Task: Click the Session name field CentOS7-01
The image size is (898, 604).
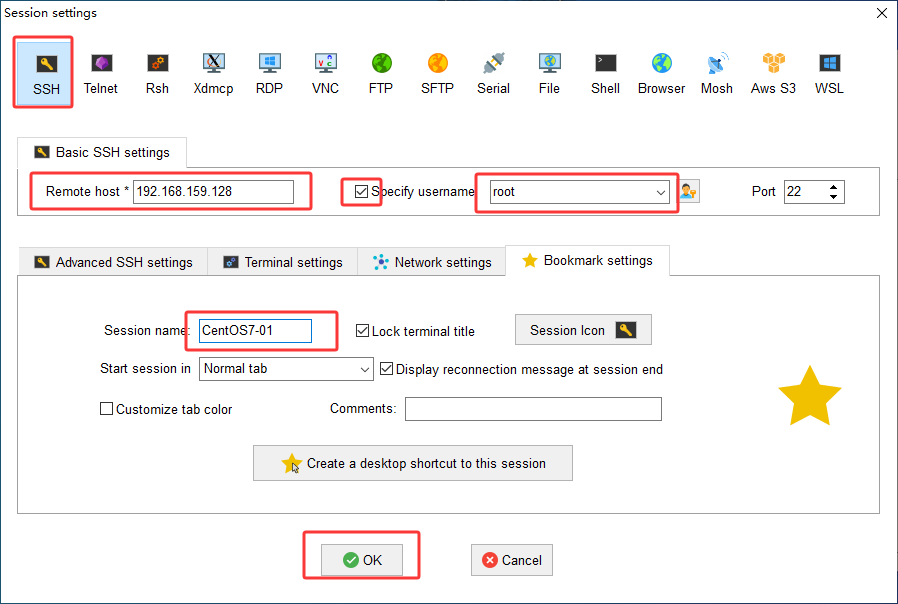Action: click(255, 331)
